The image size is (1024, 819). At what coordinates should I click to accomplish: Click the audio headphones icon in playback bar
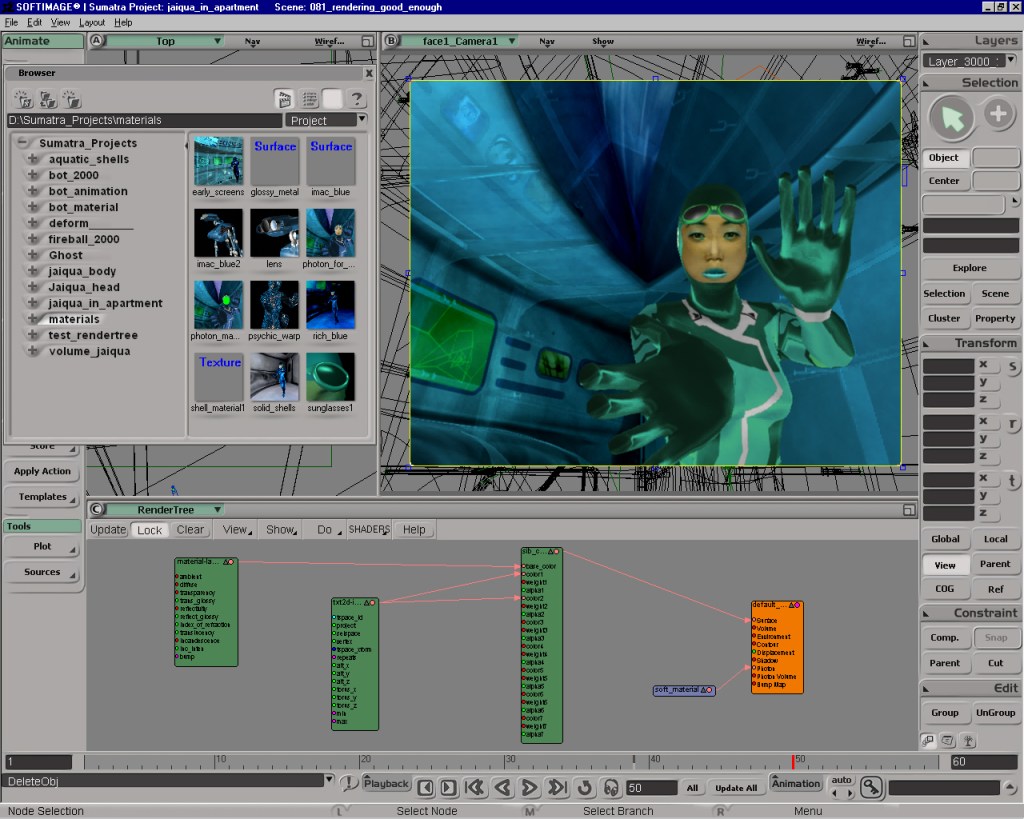pos(609,788)
